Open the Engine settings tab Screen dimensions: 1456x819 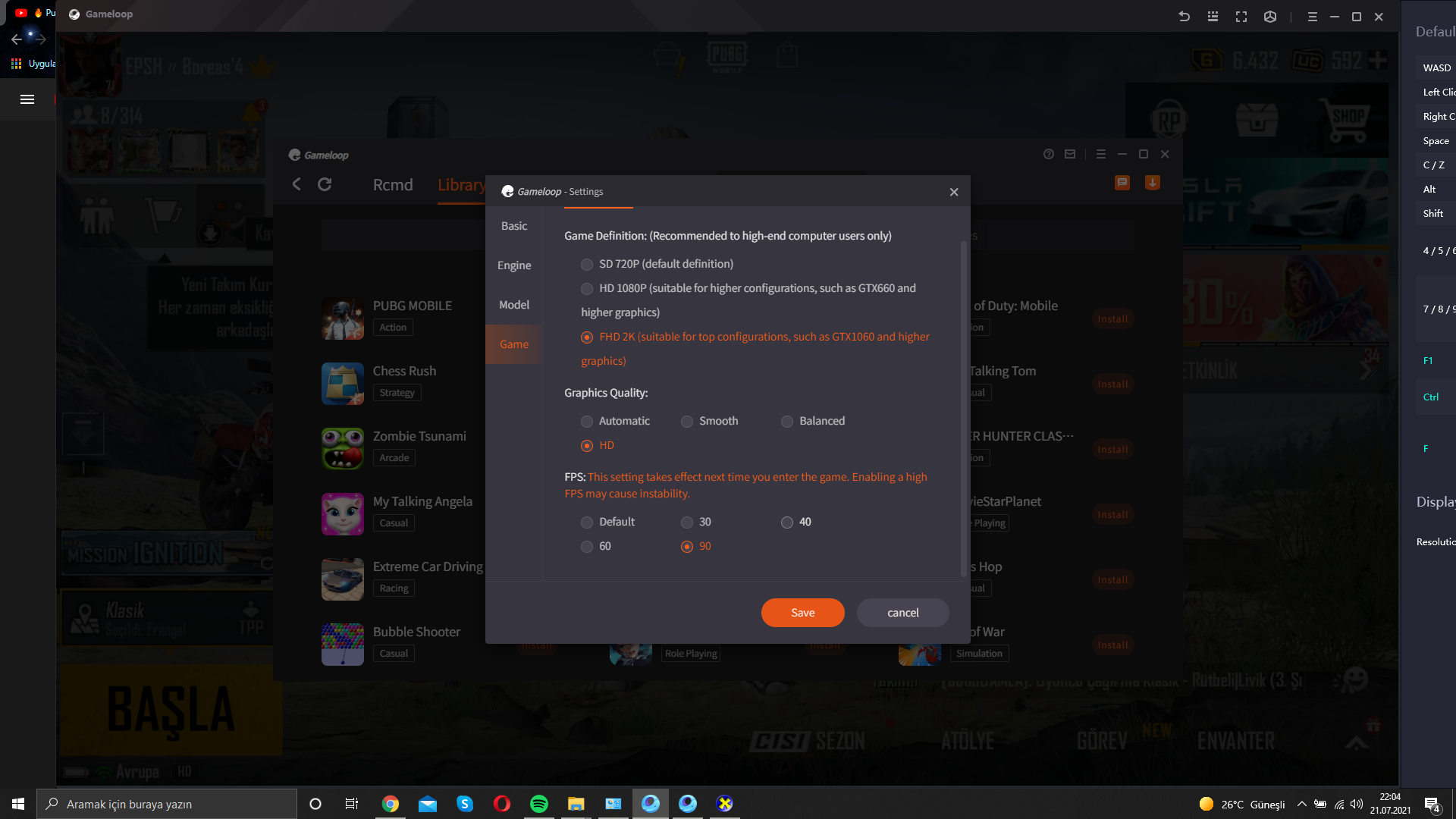point(514,265)
